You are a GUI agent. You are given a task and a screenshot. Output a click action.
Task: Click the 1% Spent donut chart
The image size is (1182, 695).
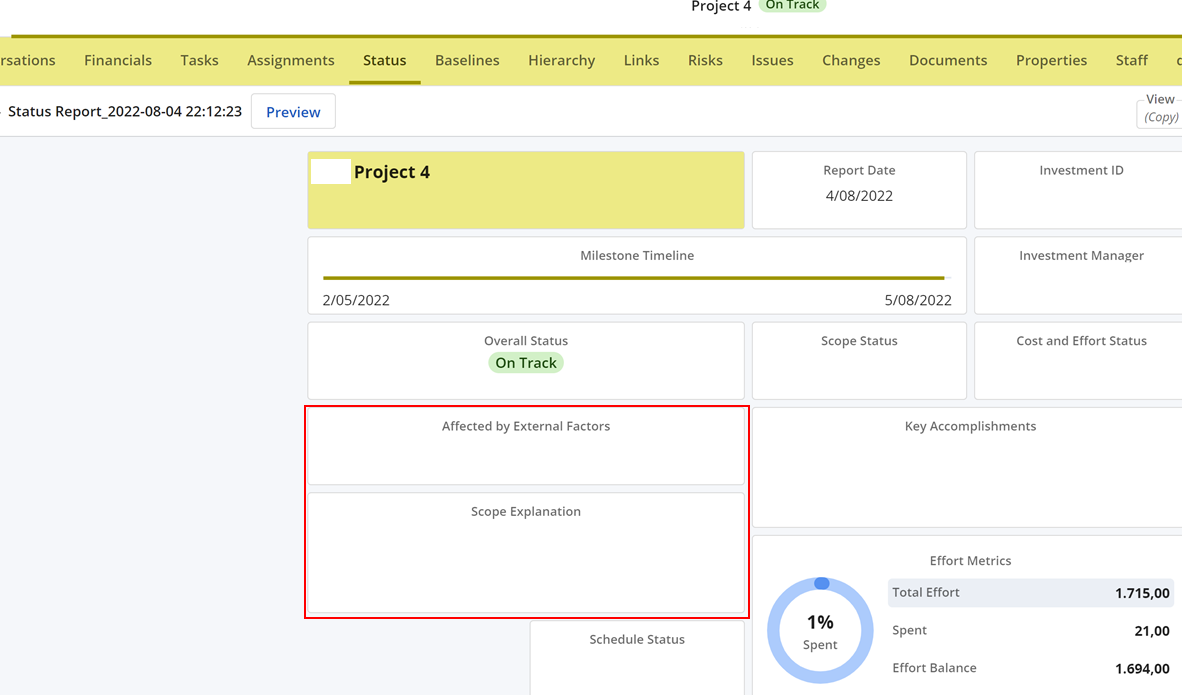click(820, 631)
